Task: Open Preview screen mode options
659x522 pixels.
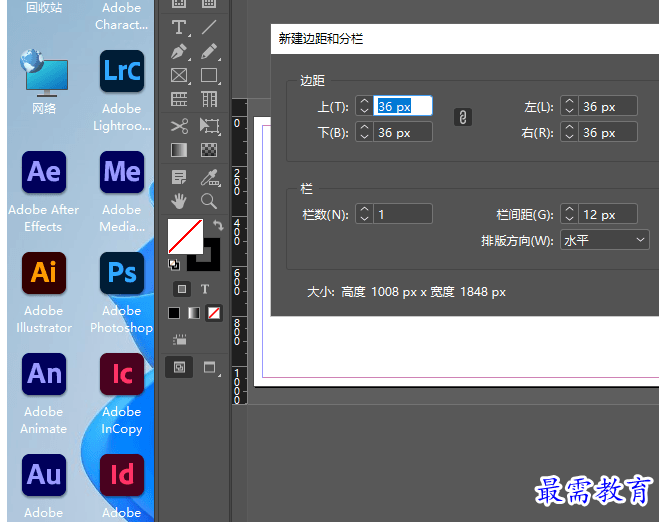Action: point(210,367)
